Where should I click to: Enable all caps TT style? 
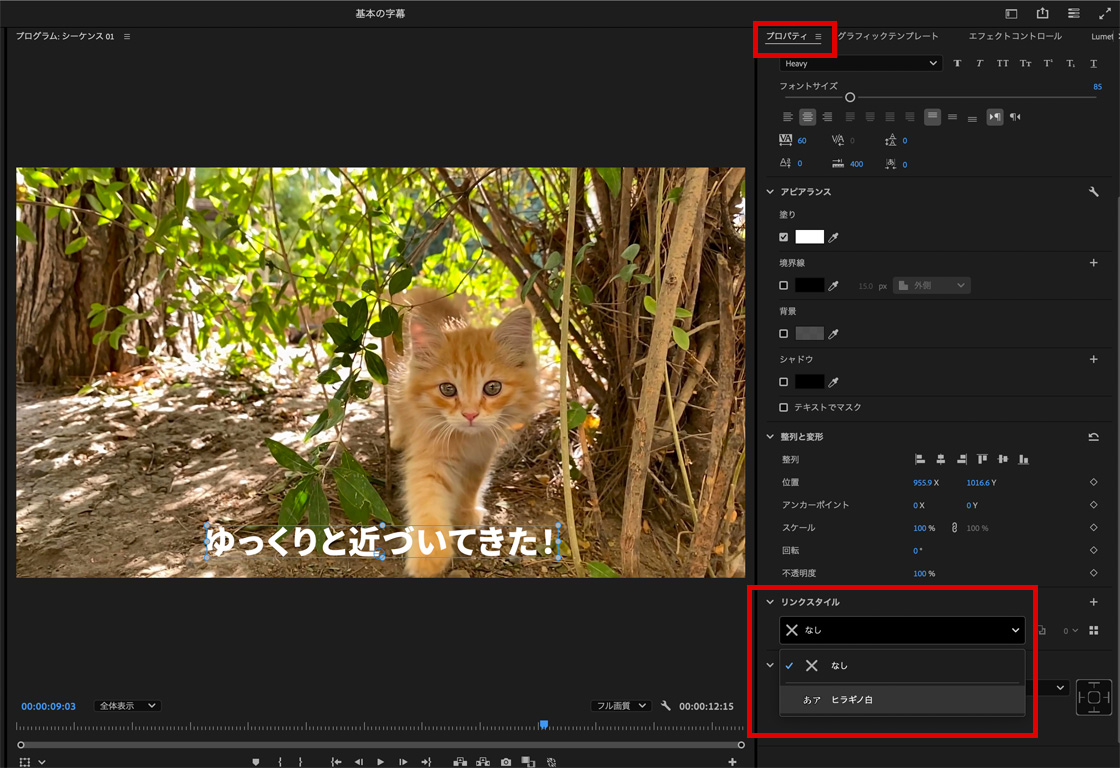(x=1003, y=64)
